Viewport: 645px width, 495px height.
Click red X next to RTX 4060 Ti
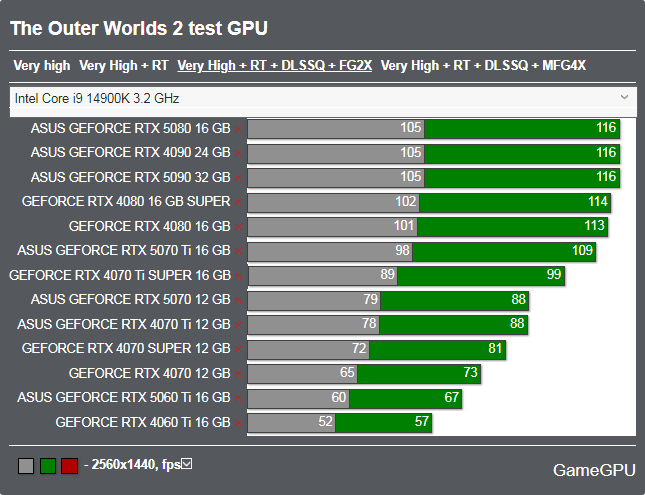238,423
